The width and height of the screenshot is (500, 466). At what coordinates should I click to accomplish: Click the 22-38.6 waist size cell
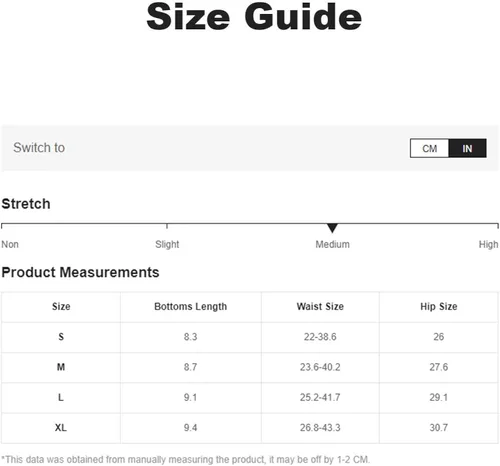pos(320,337)
